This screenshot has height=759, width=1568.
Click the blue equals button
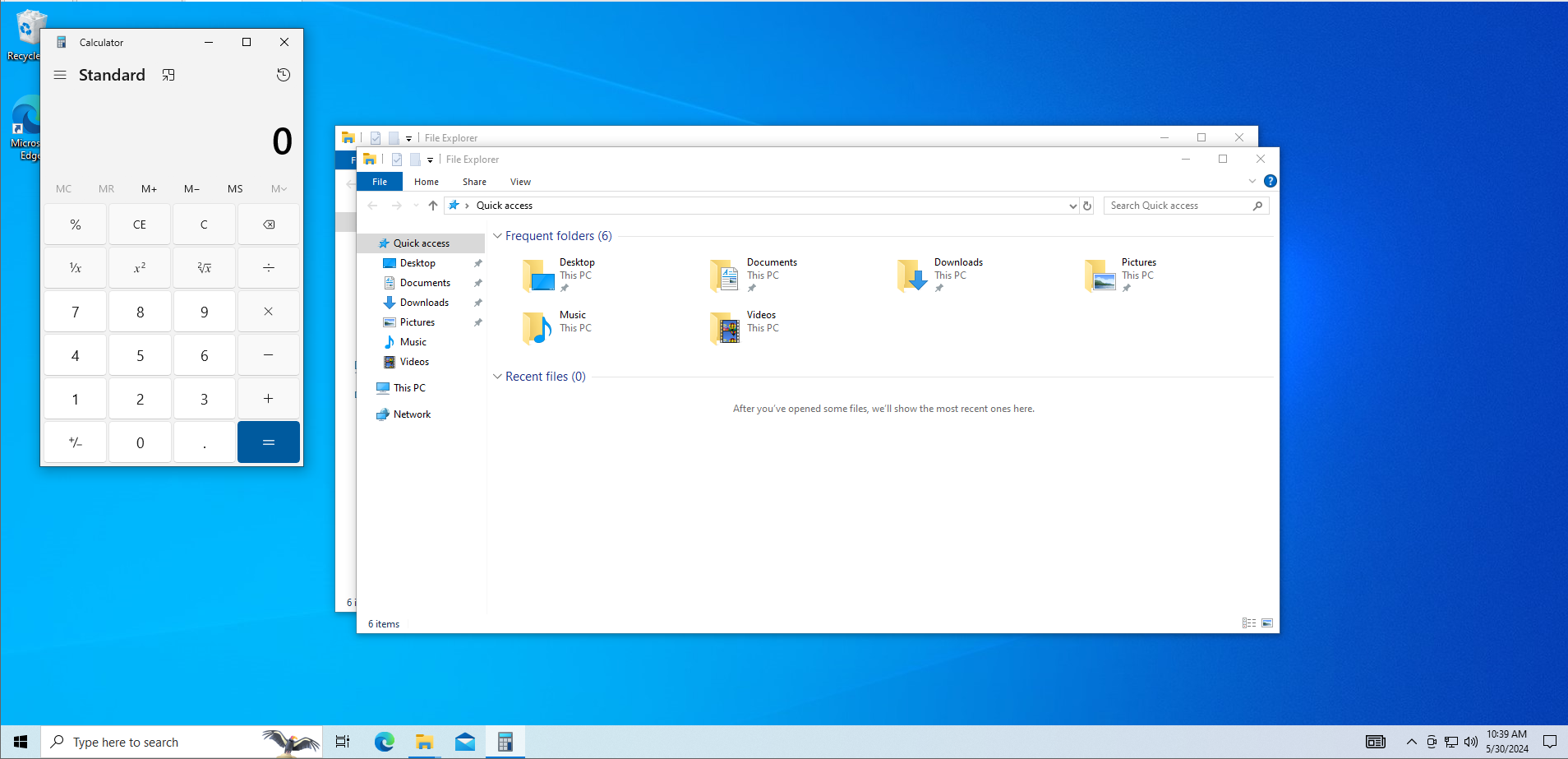269,442
